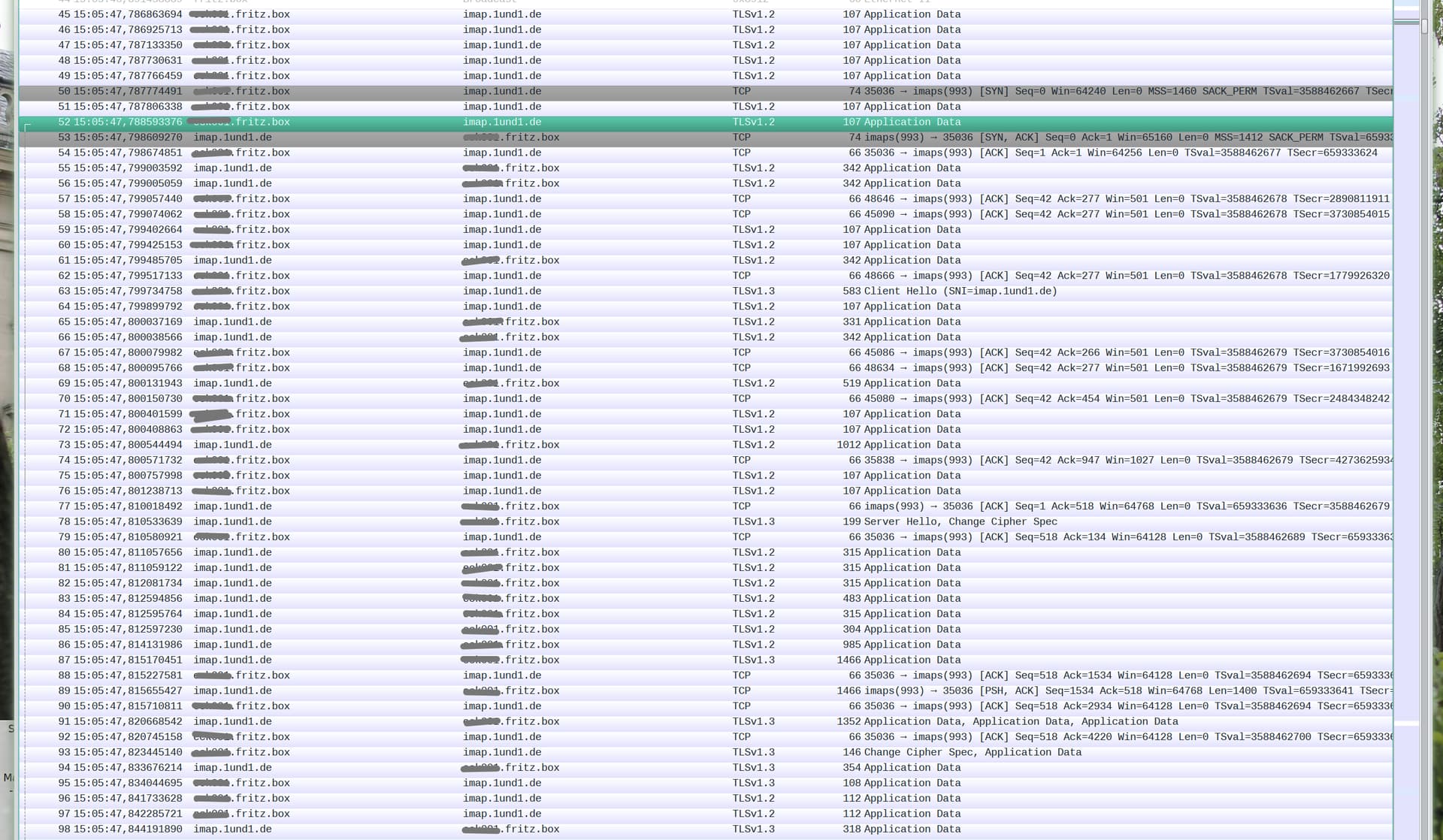Select packet 80 with length 315
The image size is (1443, 840).
706,553
